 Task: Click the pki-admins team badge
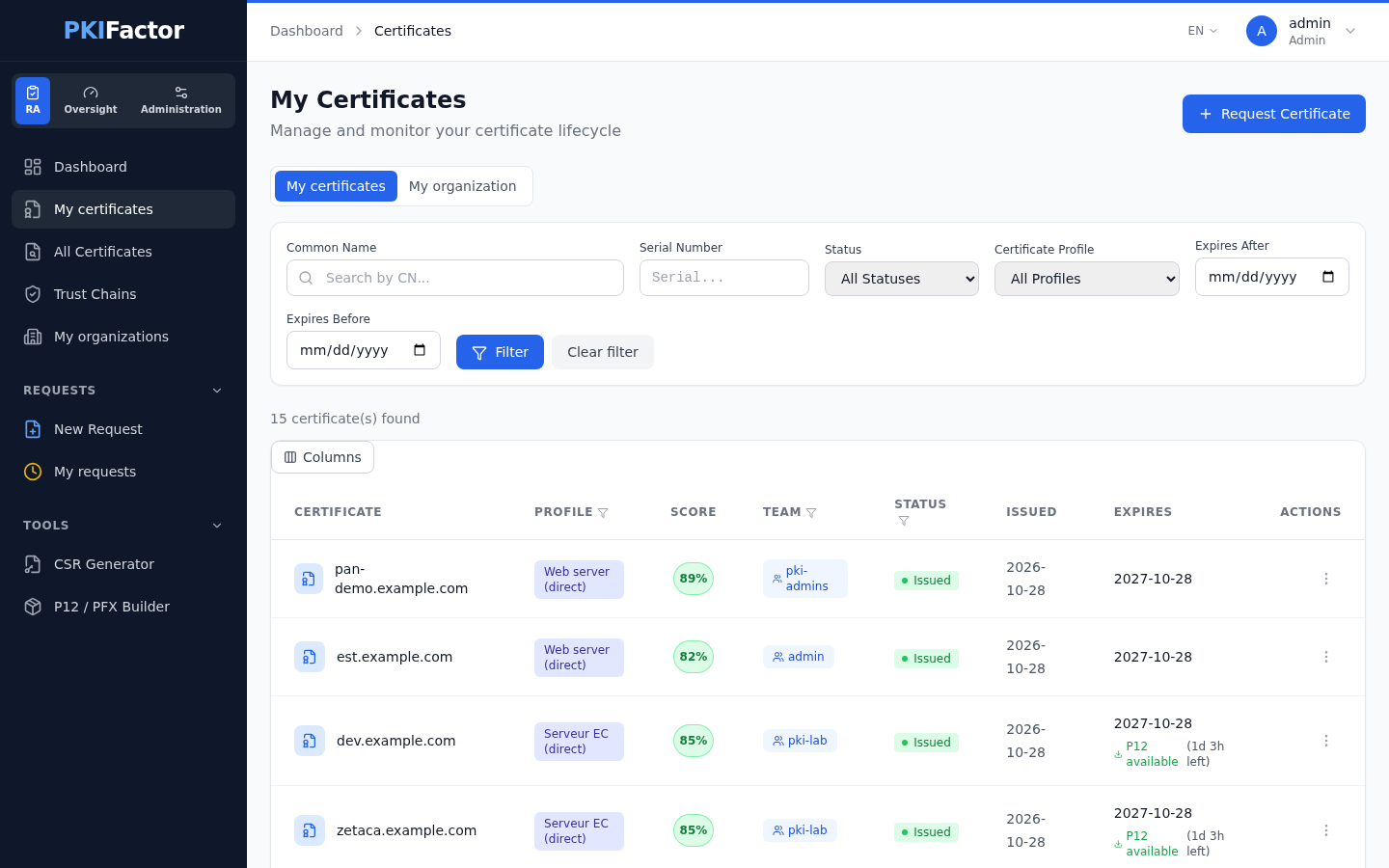click(805, 579)
